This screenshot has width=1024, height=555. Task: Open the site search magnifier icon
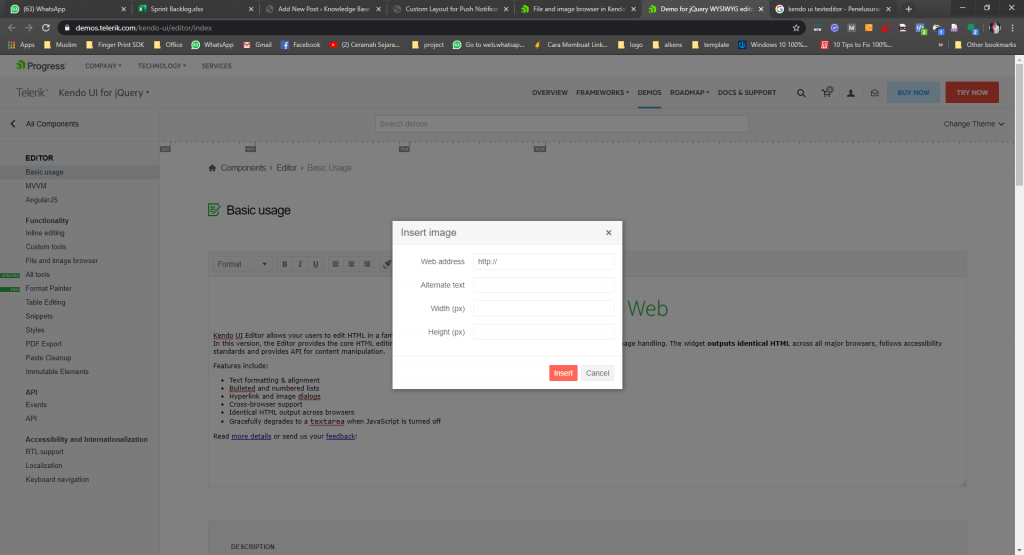(801, 93)
